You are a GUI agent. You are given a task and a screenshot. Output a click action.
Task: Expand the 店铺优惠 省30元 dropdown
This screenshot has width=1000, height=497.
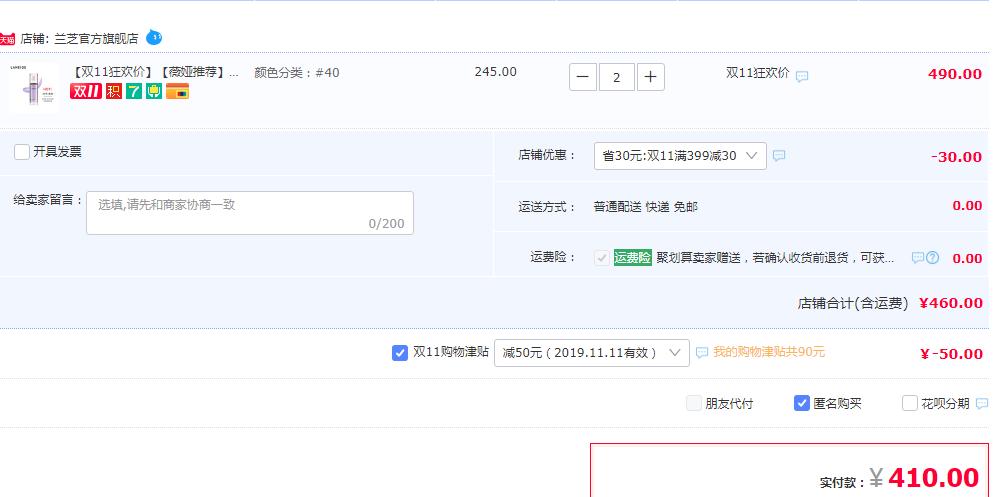pos(680,156)
